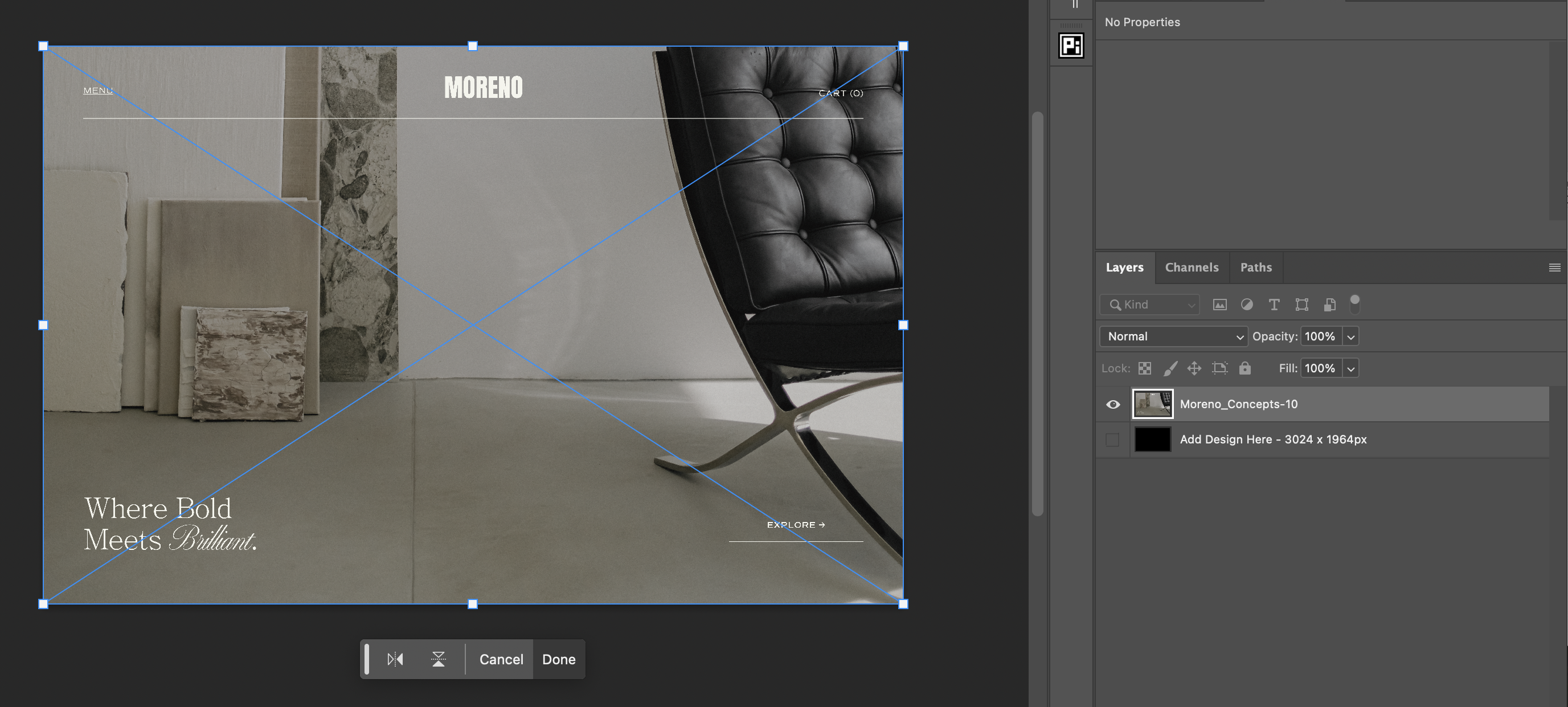Filter for shape layers icon
1568x707 pixels.
[1301, 304]
